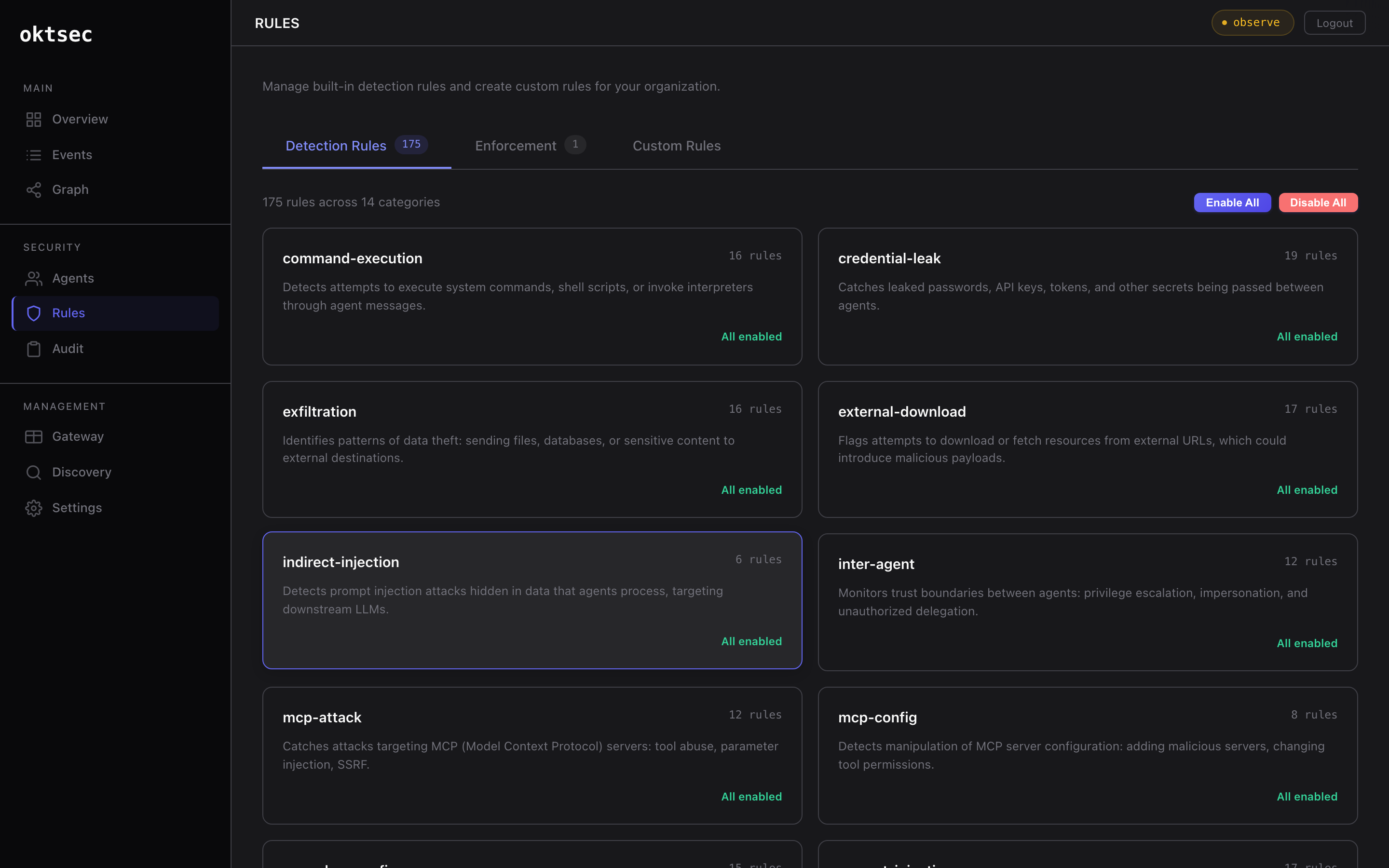The image size is (1389, 868).
Task: Select the Detection Rules tab
Action: (x=336, y=145)
